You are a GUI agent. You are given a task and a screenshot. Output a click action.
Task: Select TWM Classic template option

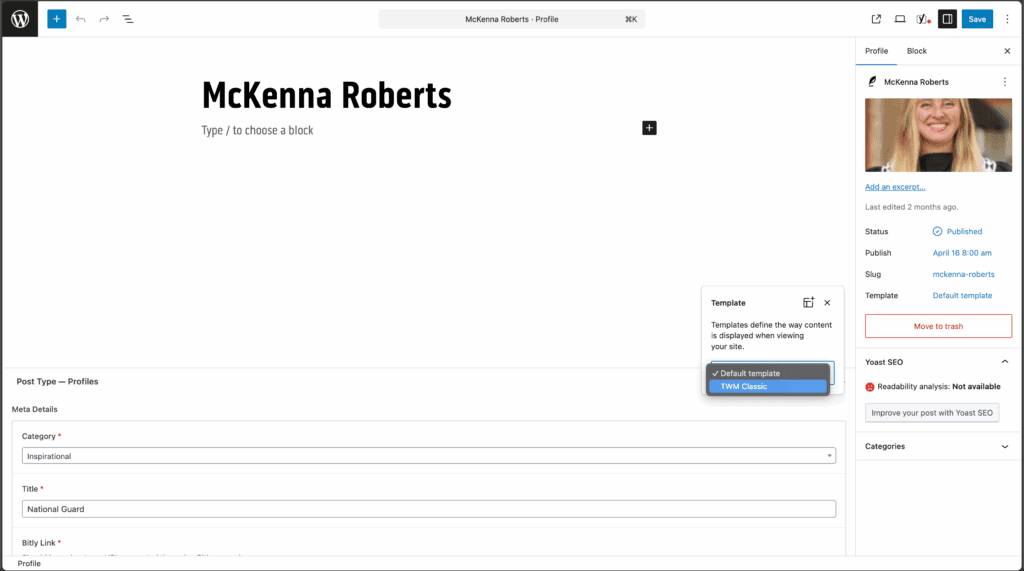point(767,386)
